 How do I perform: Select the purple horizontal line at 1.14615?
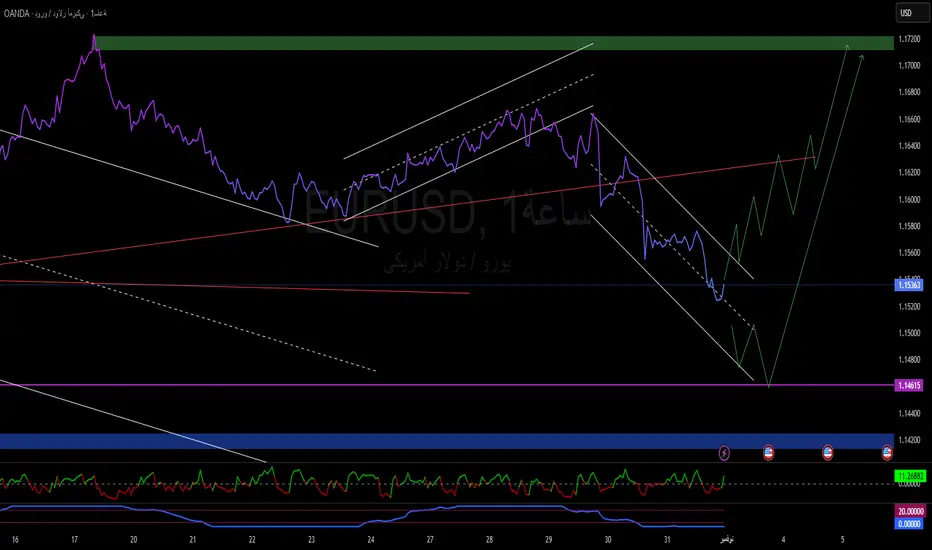446,385
